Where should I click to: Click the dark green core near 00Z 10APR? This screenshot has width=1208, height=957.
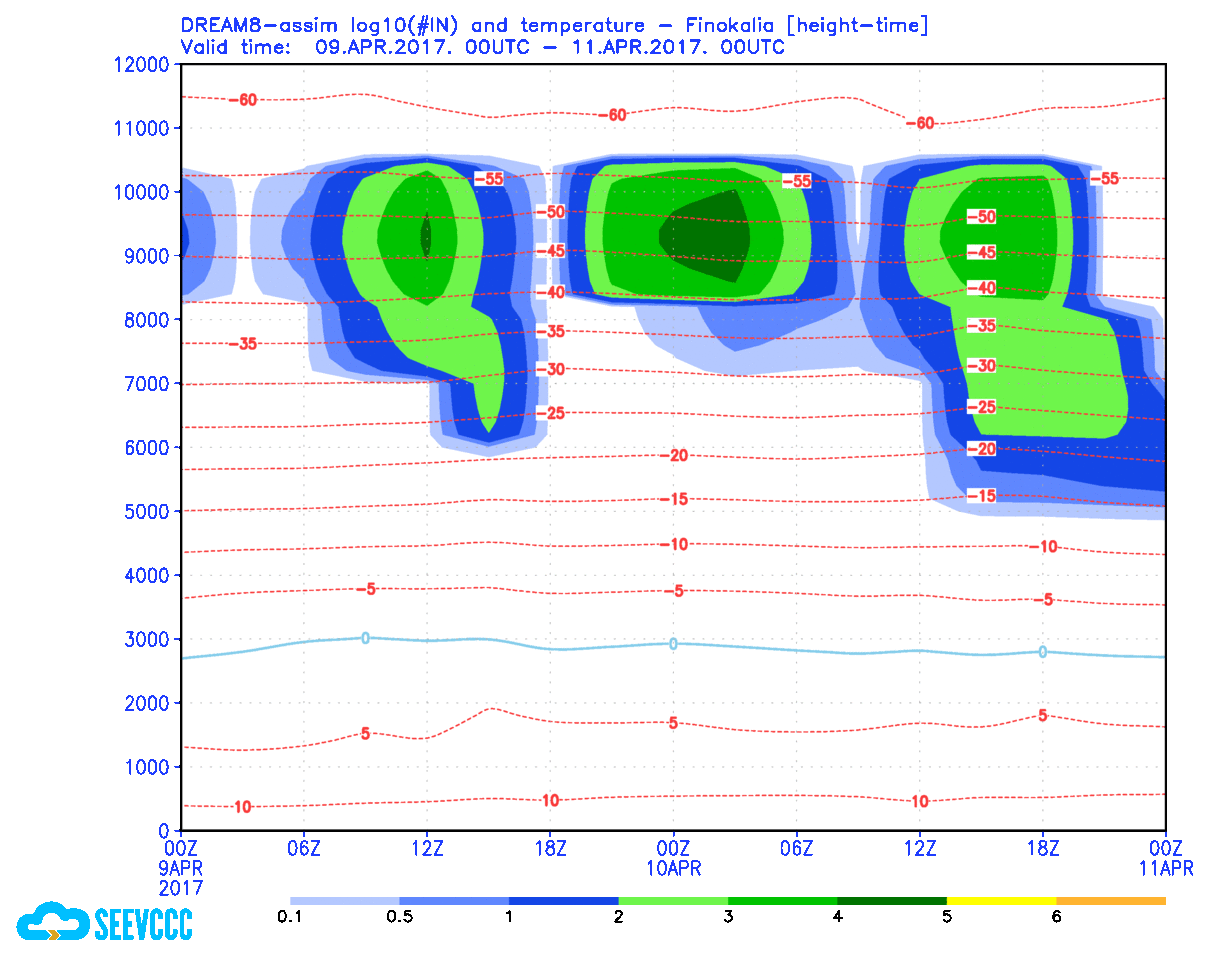click(712, 235)
